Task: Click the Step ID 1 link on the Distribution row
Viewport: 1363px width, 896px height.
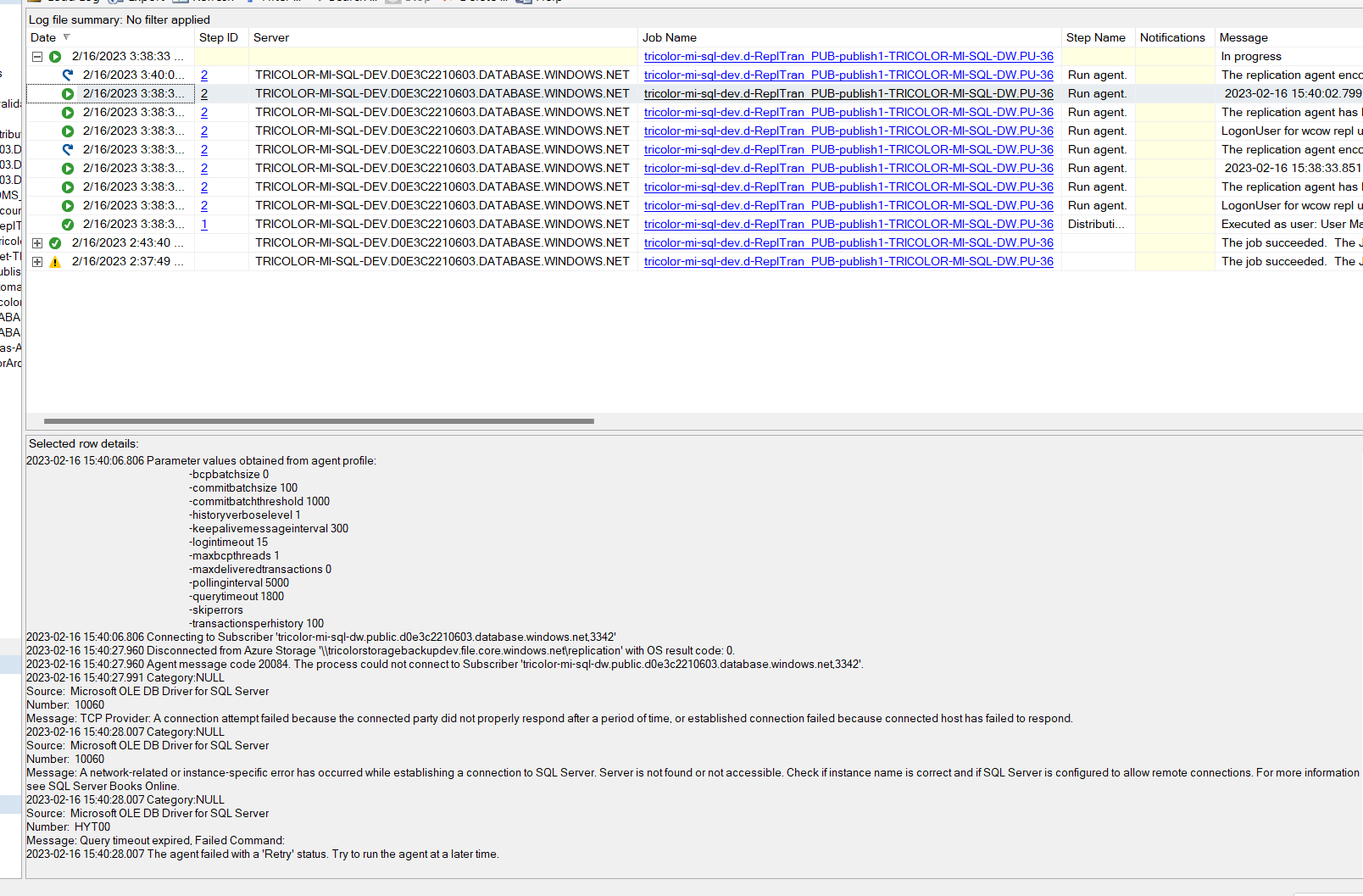Action: tap(203, 224)
